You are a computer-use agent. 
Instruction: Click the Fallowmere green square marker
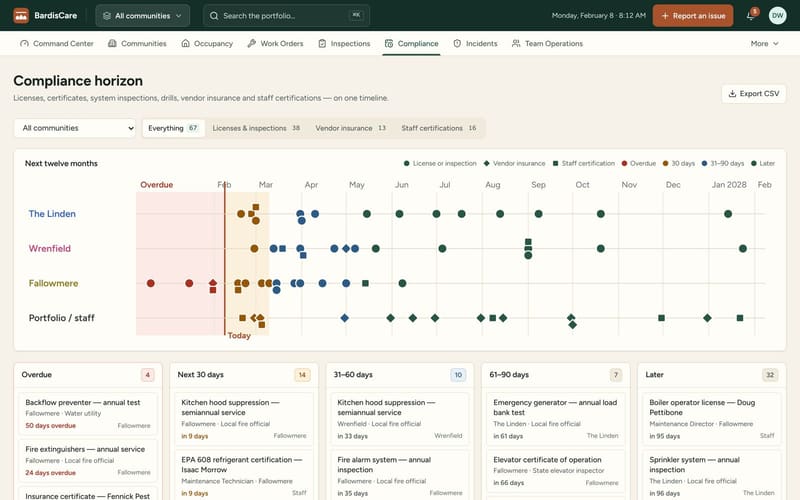coord(365,283)
